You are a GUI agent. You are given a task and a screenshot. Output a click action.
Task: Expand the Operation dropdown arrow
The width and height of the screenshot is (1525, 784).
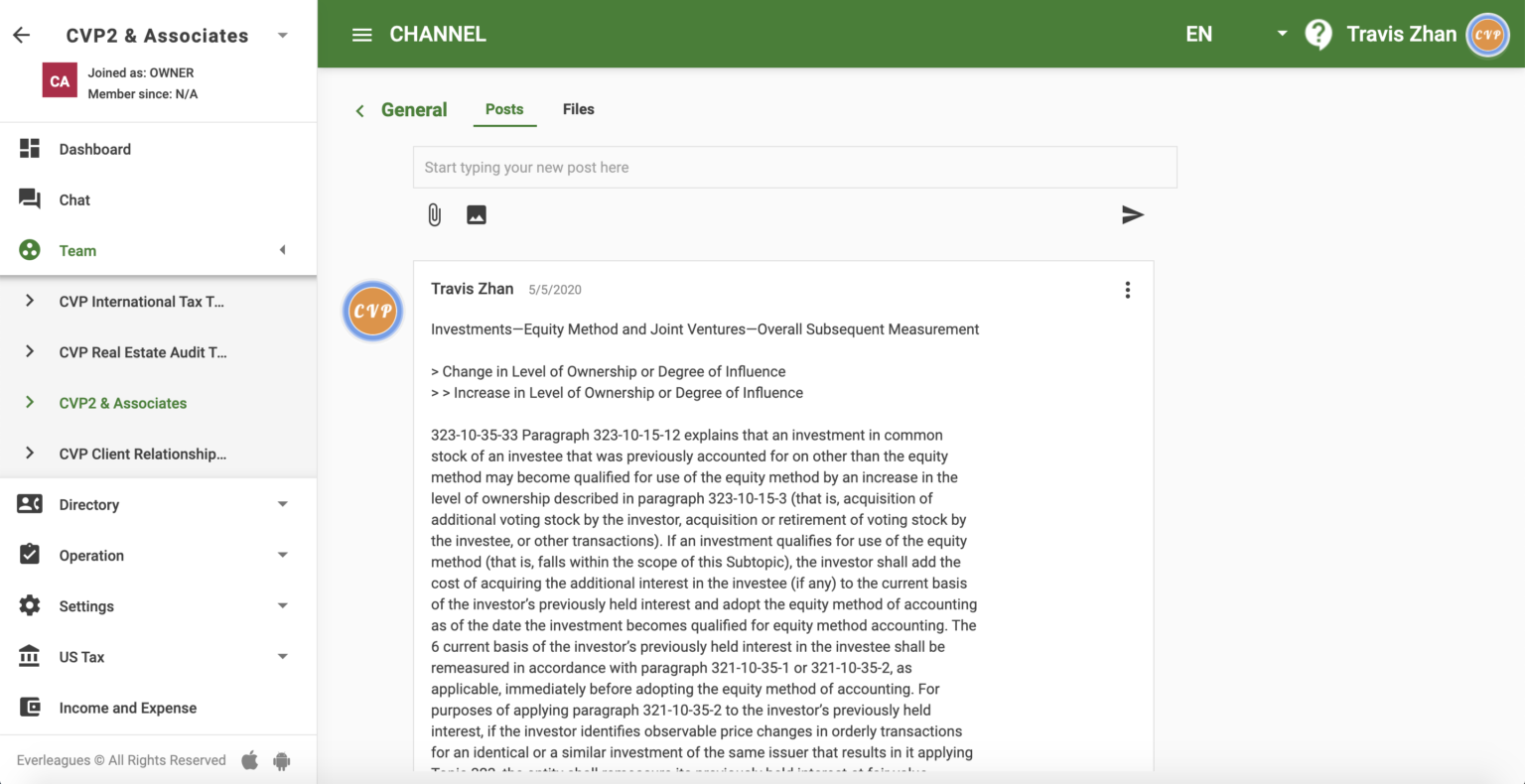(x=283, y=555)
